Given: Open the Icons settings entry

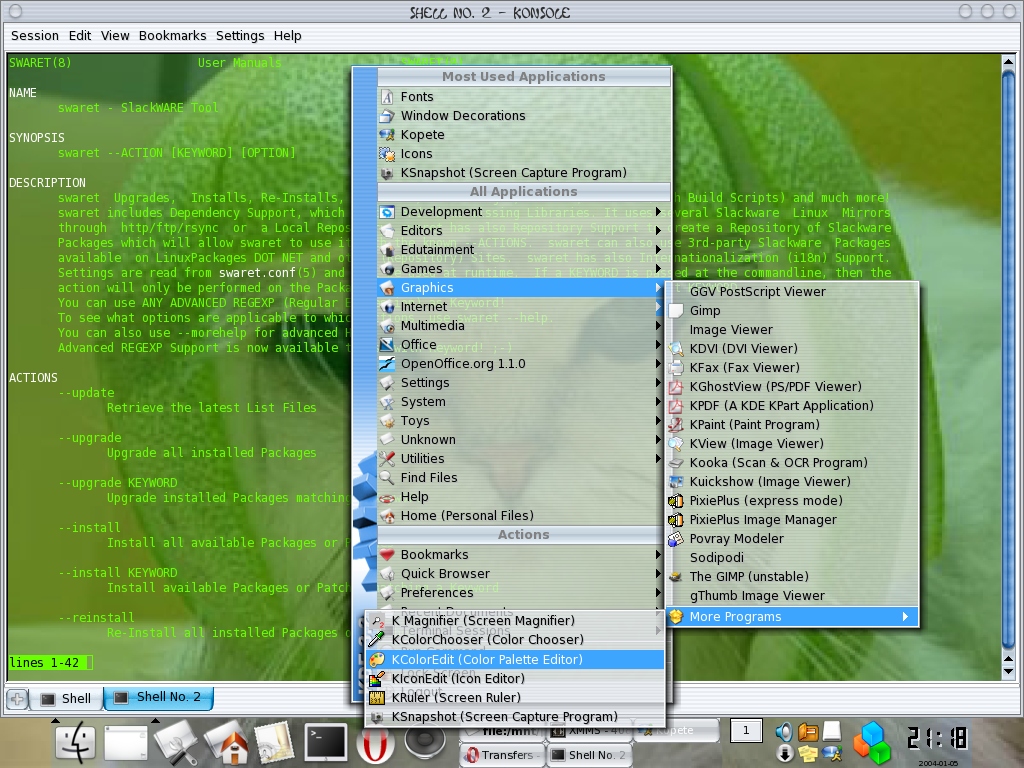Looking at the screenshot, I should pyautogui.click(x=524, y=153).
